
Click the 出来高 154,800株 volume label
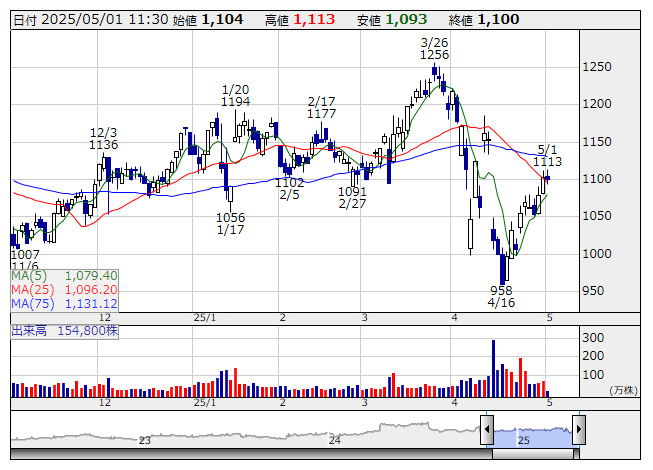pyautogui.click(x=65, y=331)
